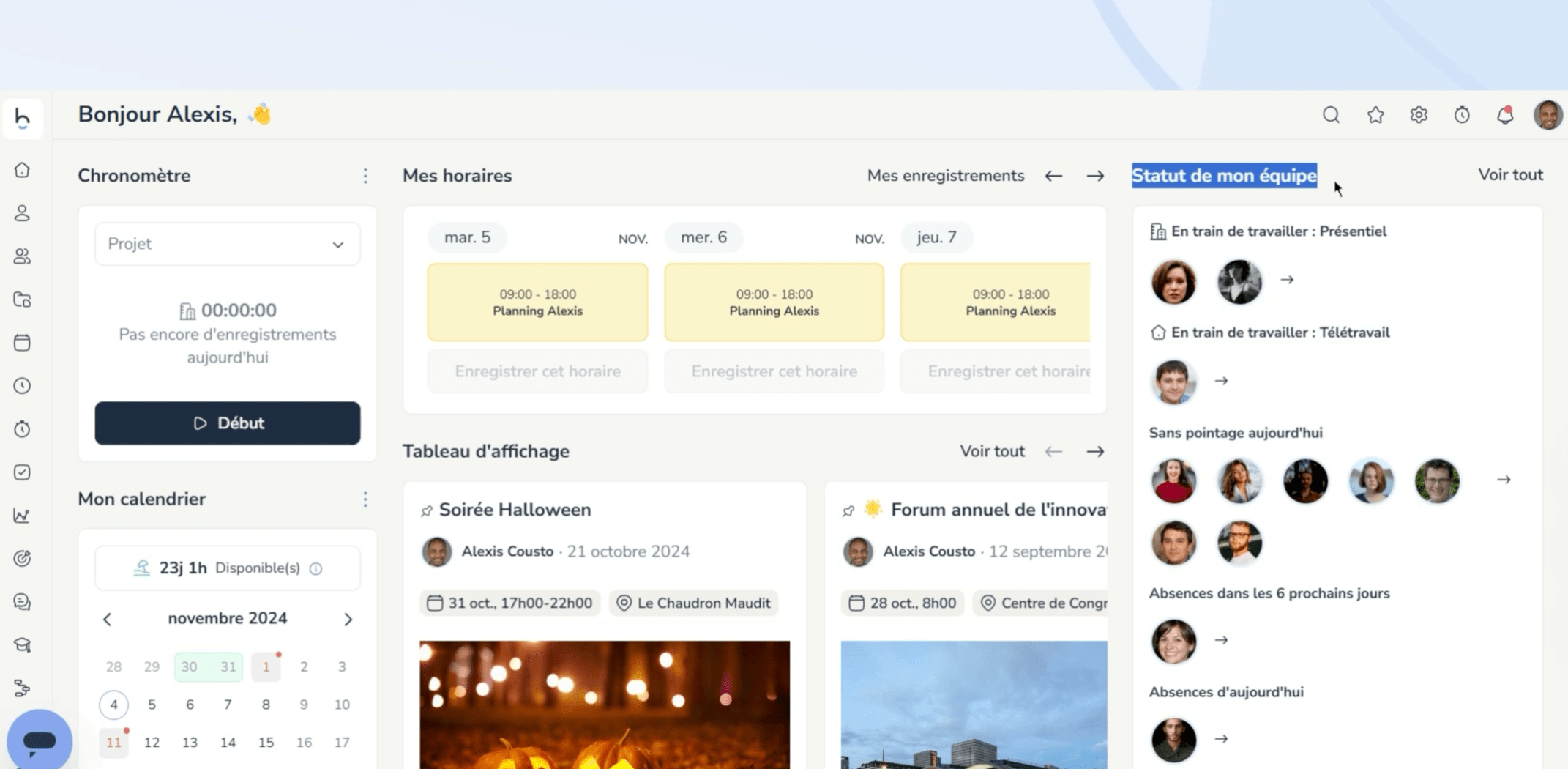Open the target goals icon in sidebar

point(22,559)
